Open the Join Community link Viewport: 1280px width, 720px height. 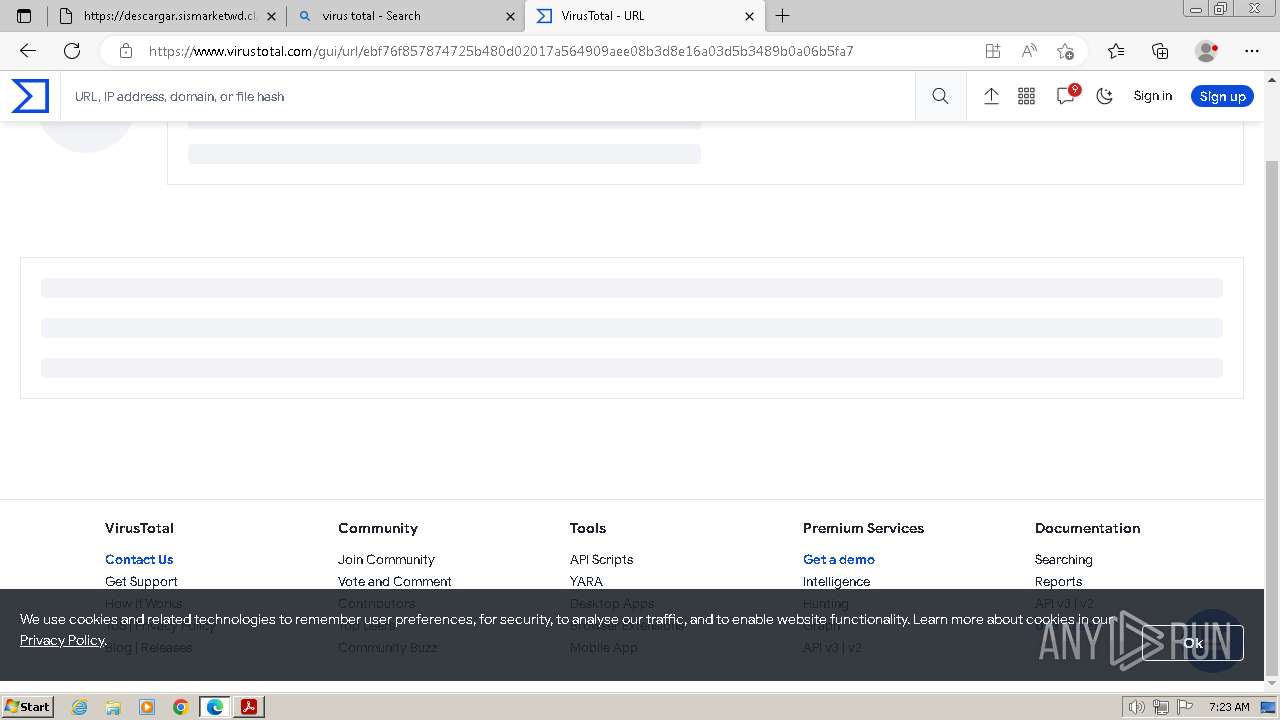click(386, 559)
